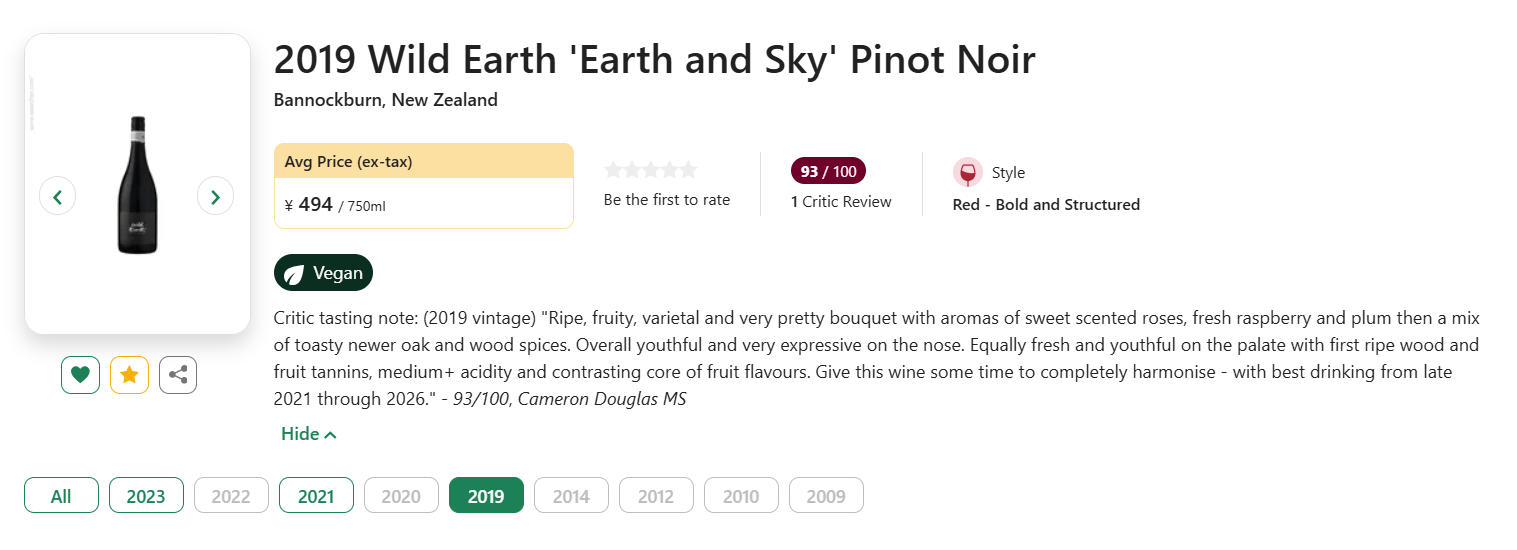1517x550 pixels.
Task: Collapse the tasting note with Hide
Action: pos(300,434)
